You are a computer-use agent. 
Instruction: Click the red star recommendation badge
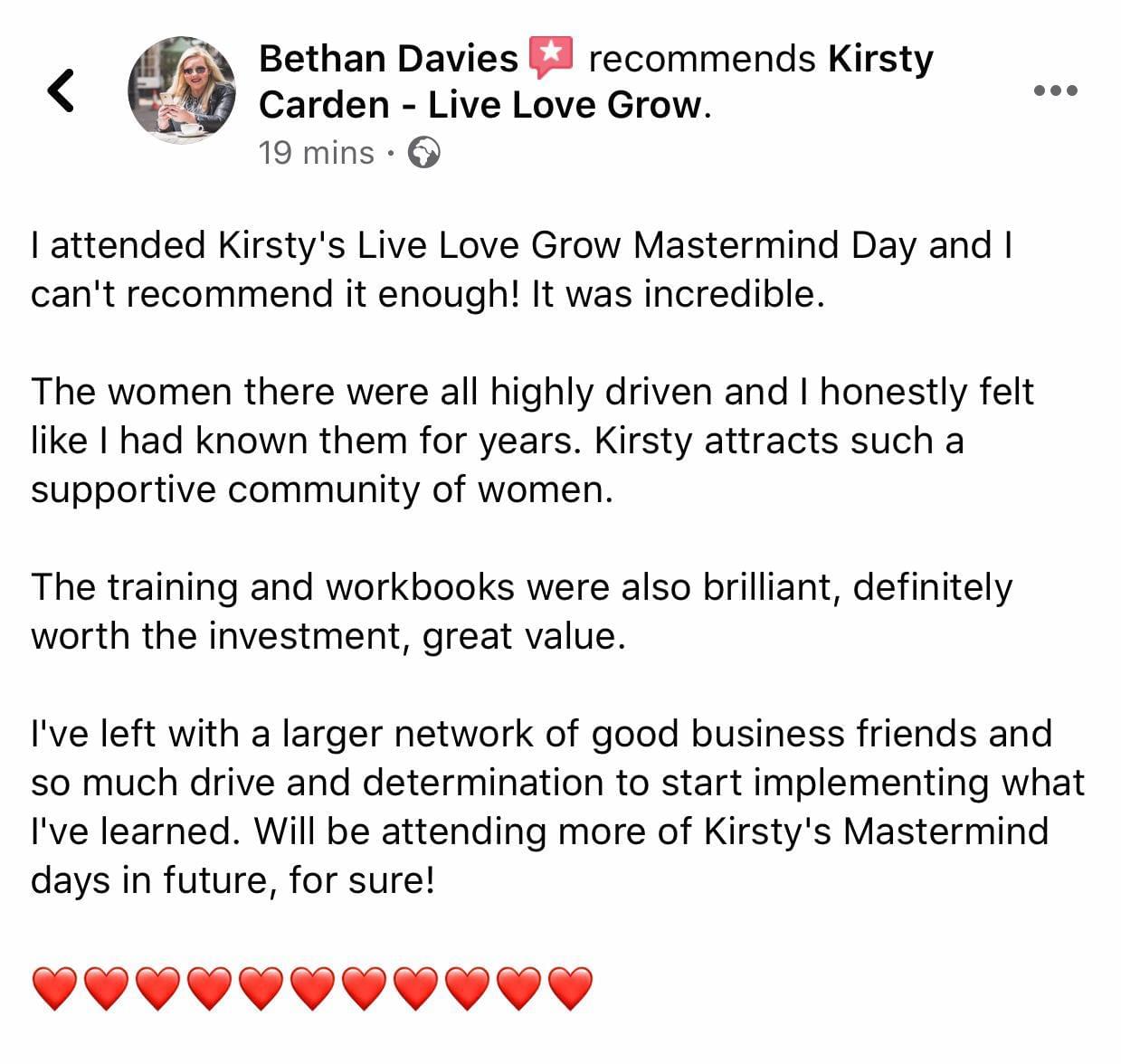(x=552, y=57)
